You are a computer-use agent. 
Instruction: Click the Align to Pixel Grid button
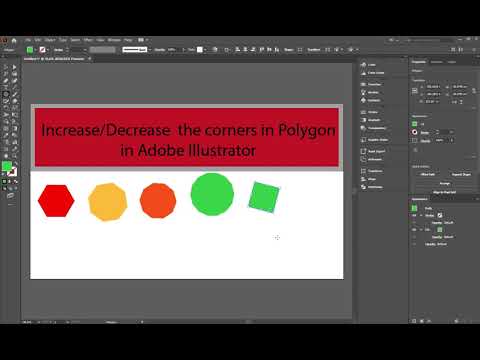445,192
